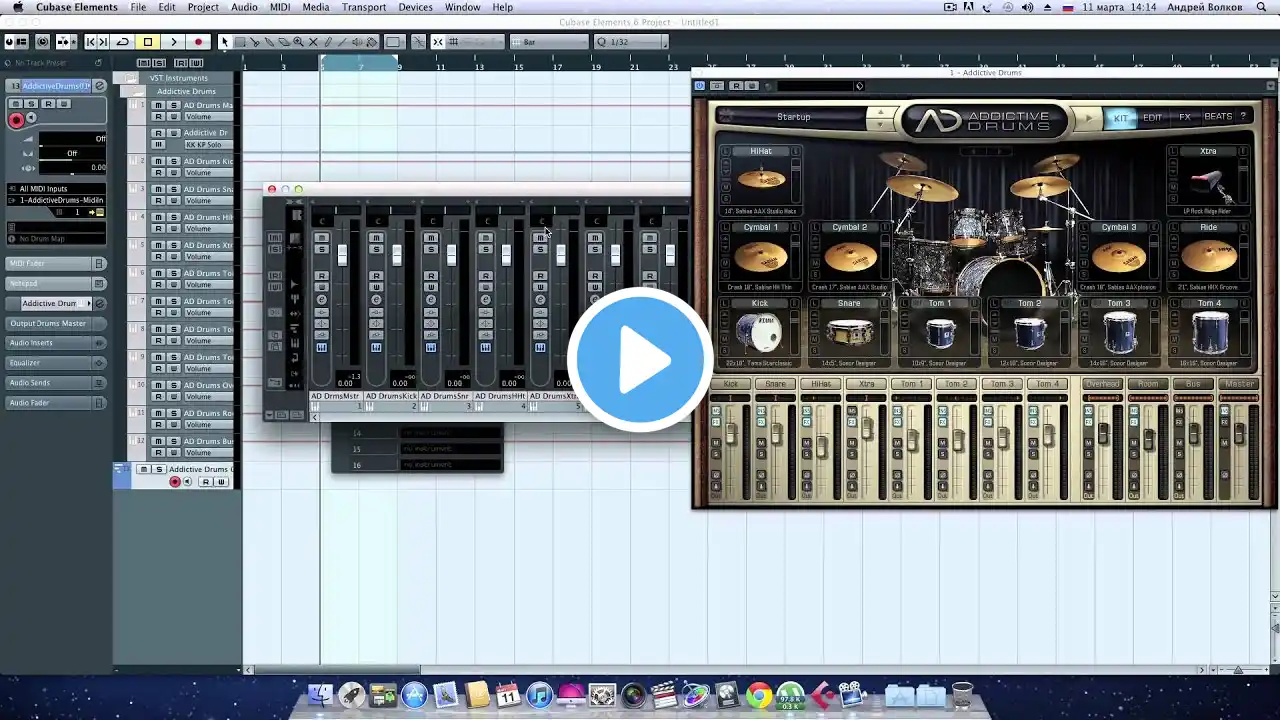The height and width of the screenshot is (720, 1280).
Task: Select the Draw pencil tool
Action: tap(328, 42)
